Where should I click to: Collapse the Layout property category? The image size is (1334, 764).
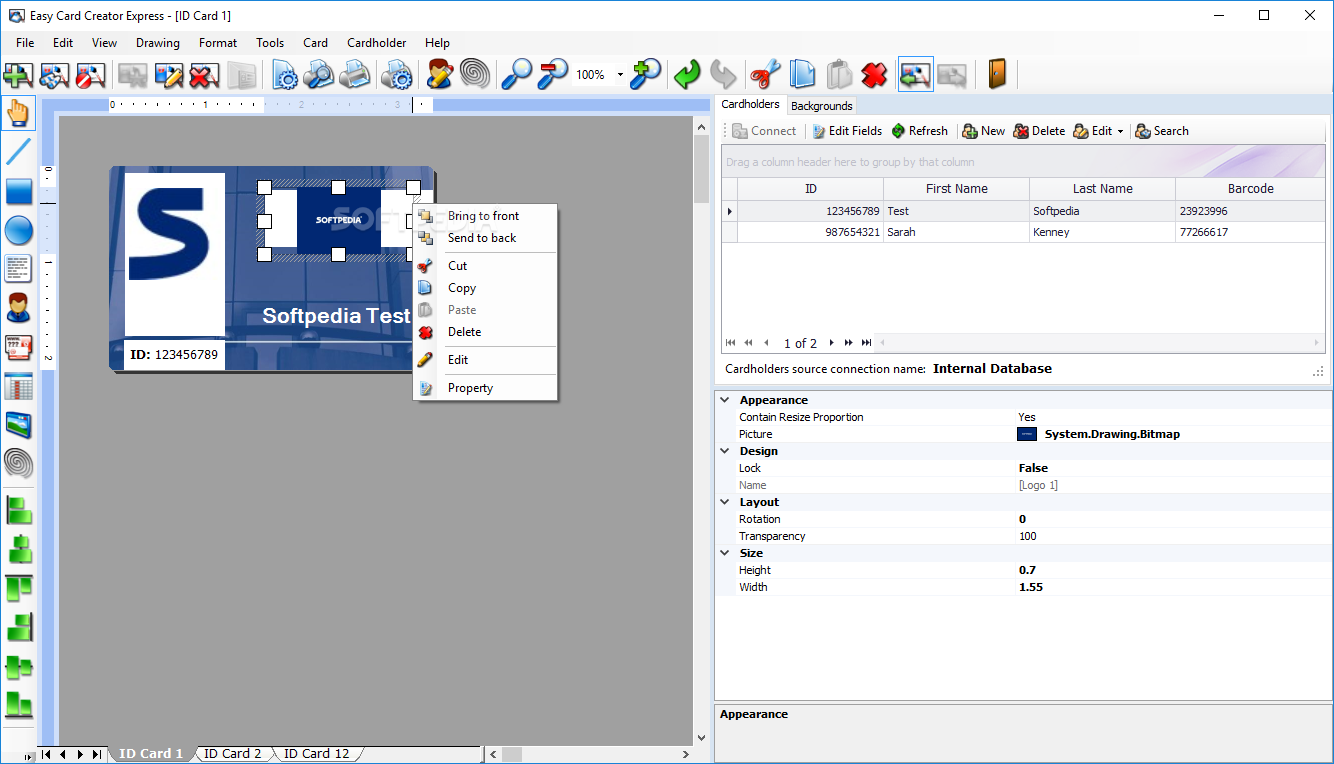point(725,502)
